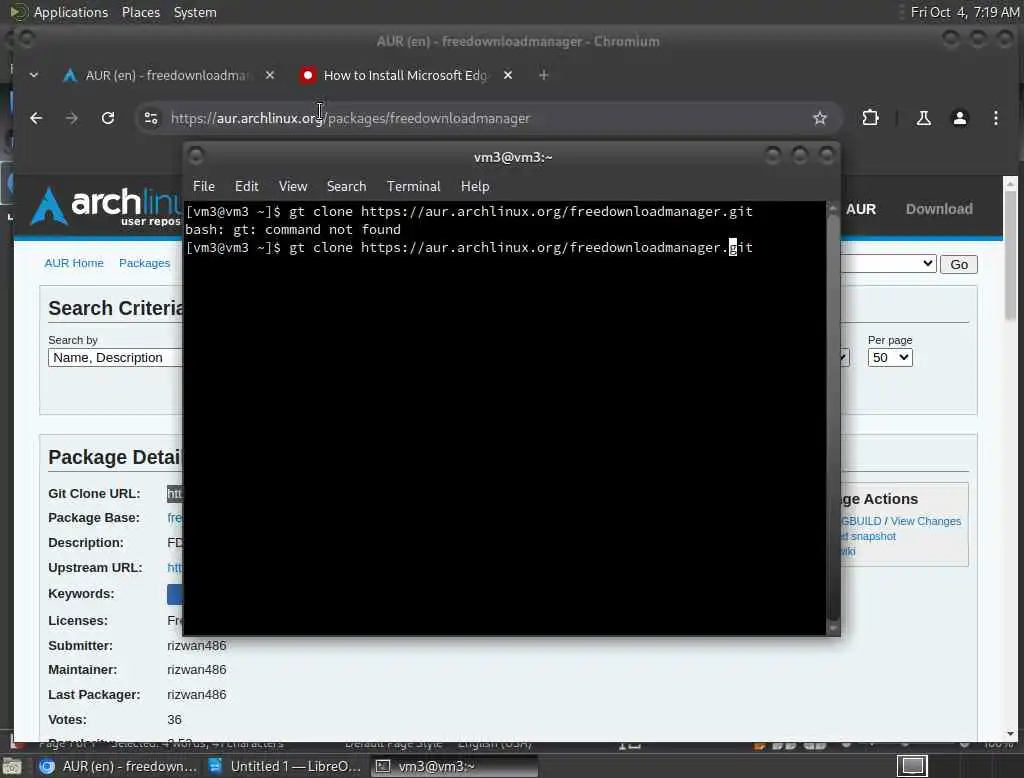
Task: Click the Chromium forward arrow
Action: [x=72, y=118]
